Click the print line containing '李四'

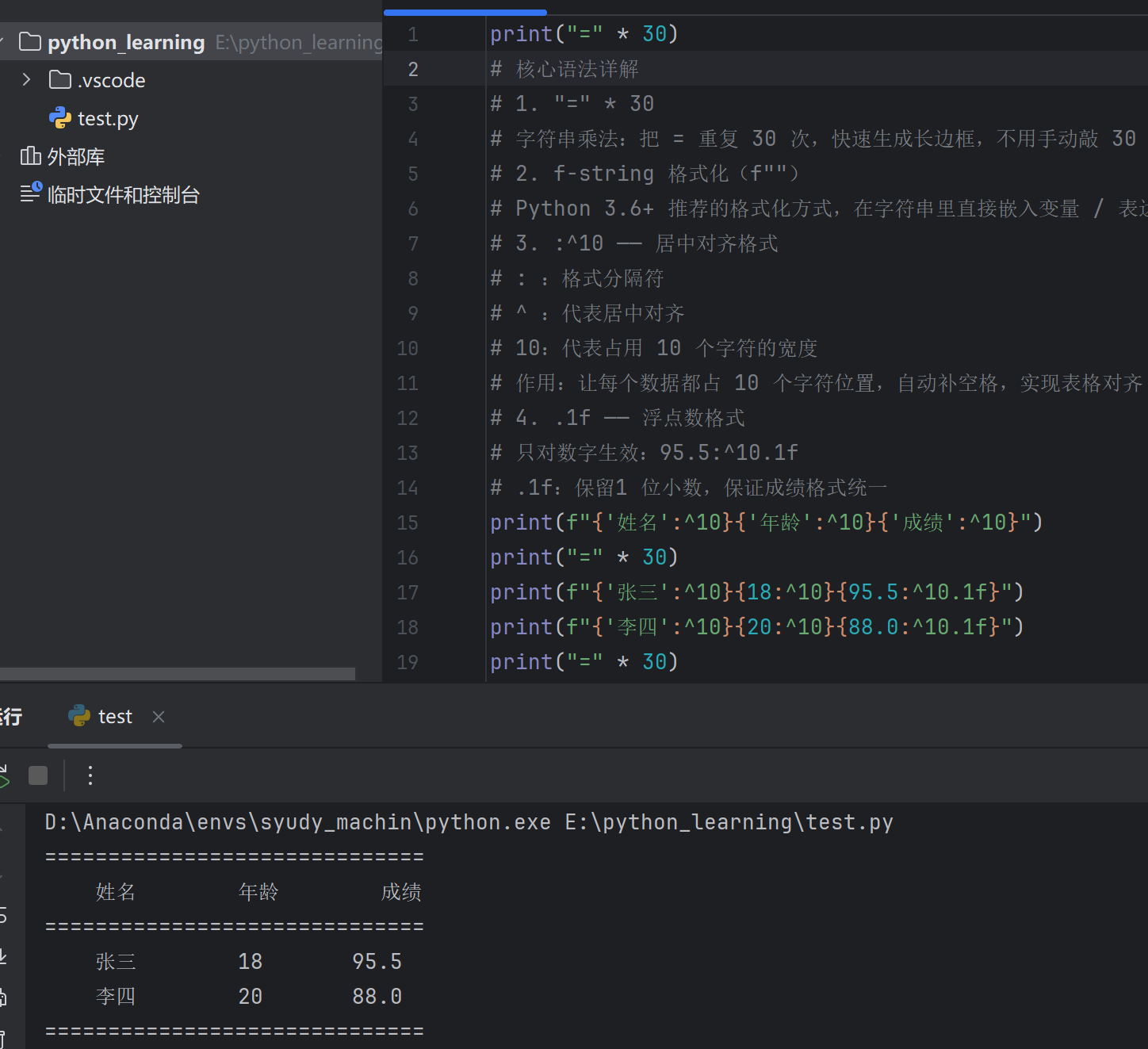point(757,627)
